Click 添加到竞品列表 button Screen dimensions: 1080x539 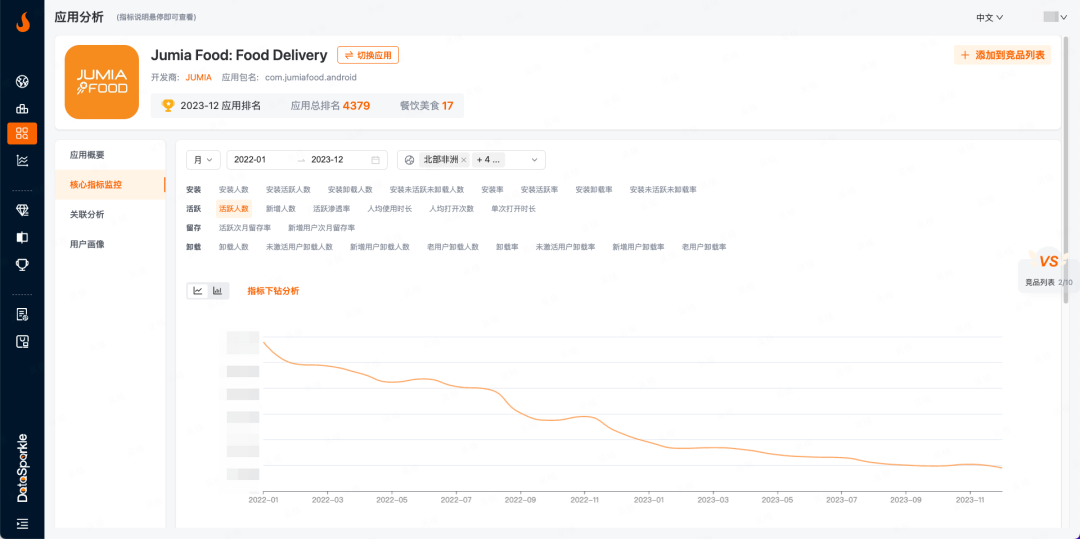pos(1002,55)
